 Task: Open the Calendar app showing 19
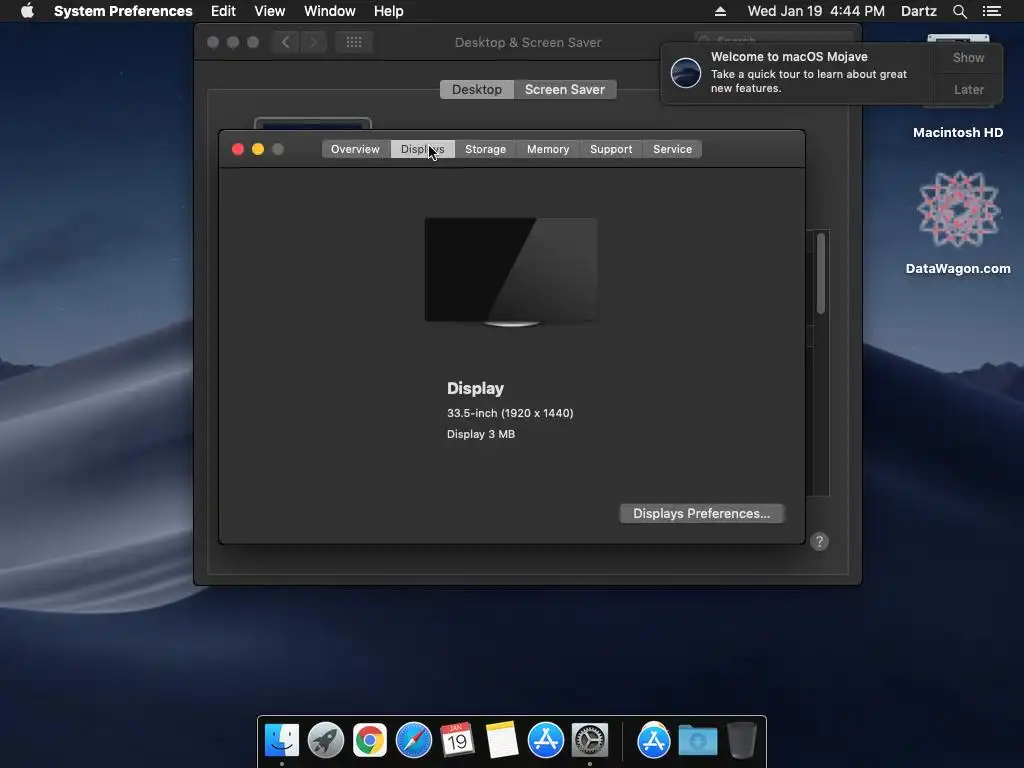tap(457, 740)
